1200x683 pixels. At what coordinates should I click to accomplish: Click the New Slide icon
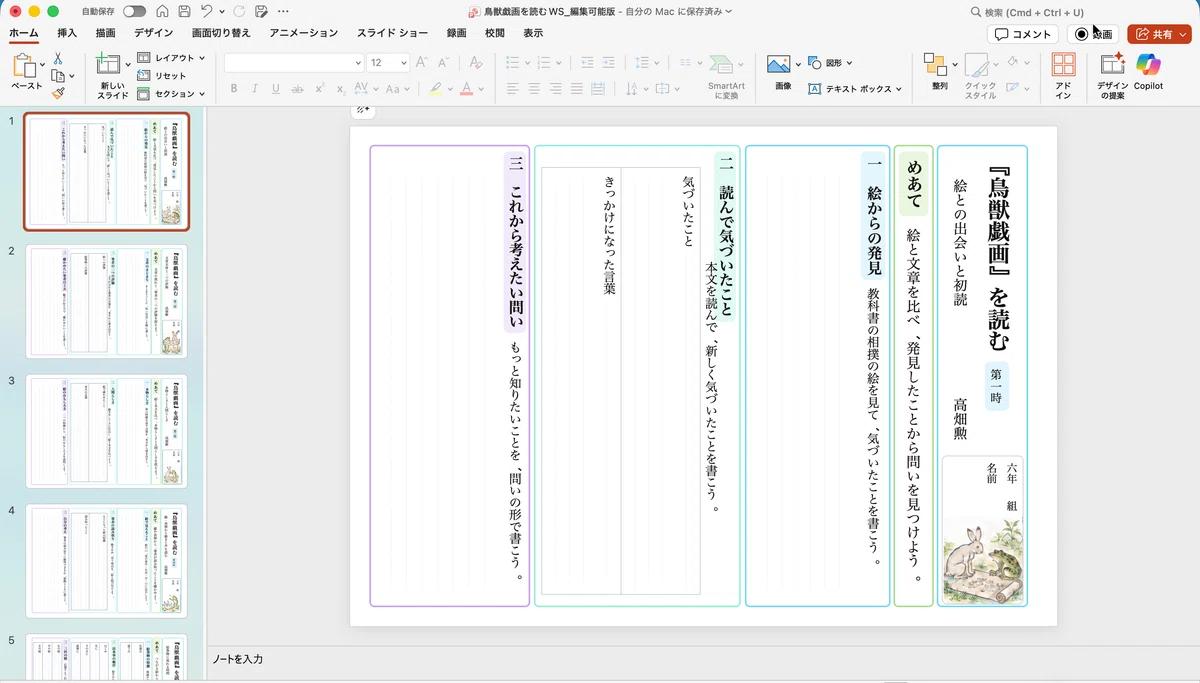tap(108, 65)
